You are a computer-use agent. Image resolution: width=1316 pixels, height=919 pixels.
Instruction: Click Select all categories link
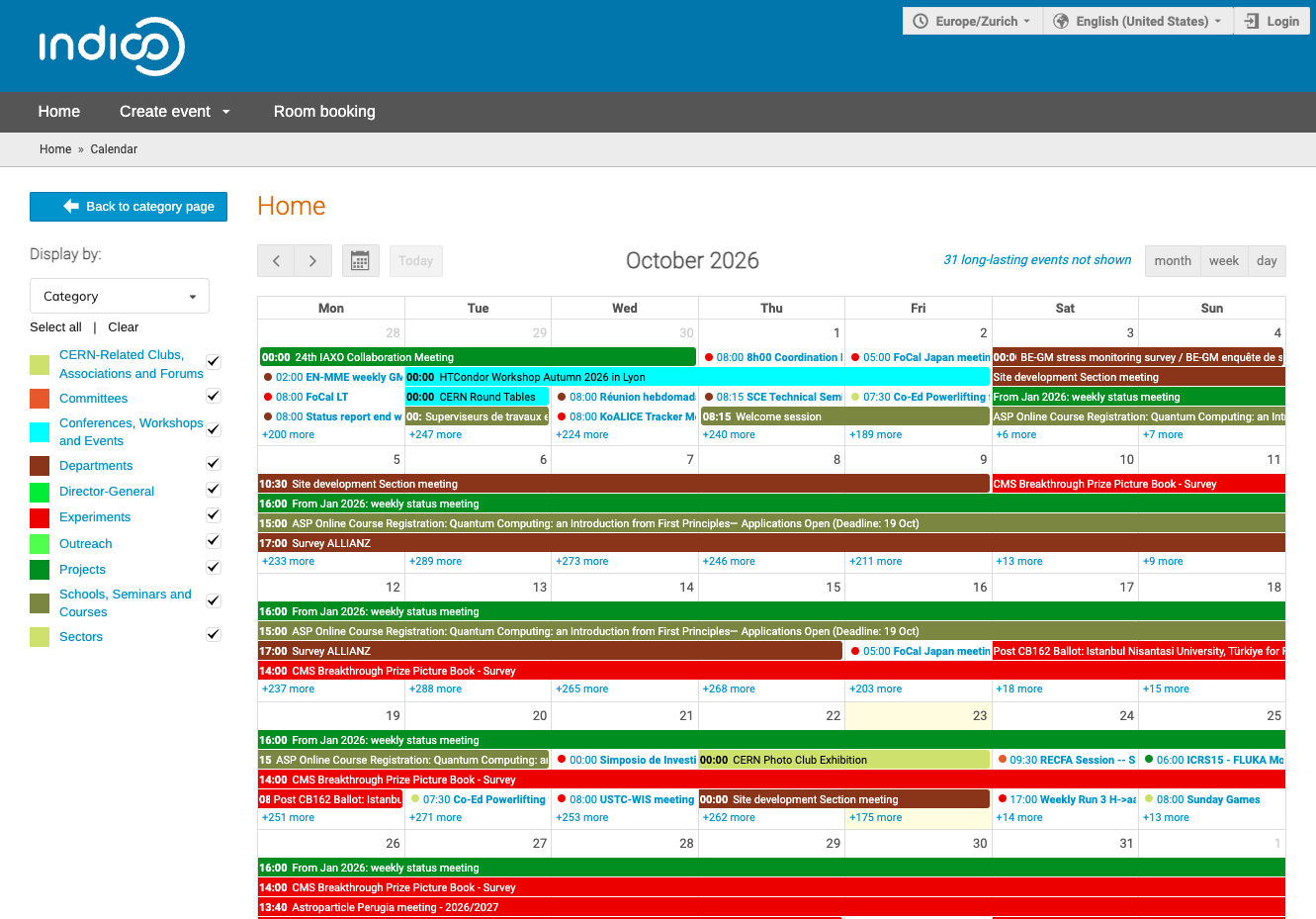click(55, 327)
